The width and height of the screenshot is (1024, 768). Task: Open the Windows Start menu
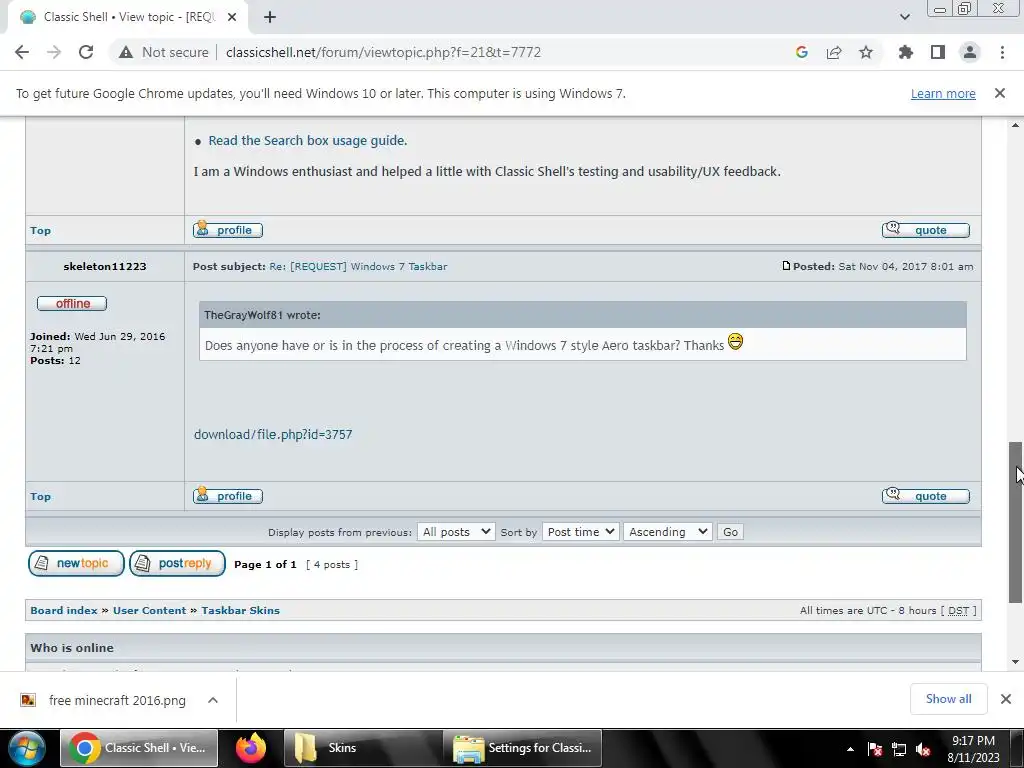pyautogui.click(x=27, y=748)
